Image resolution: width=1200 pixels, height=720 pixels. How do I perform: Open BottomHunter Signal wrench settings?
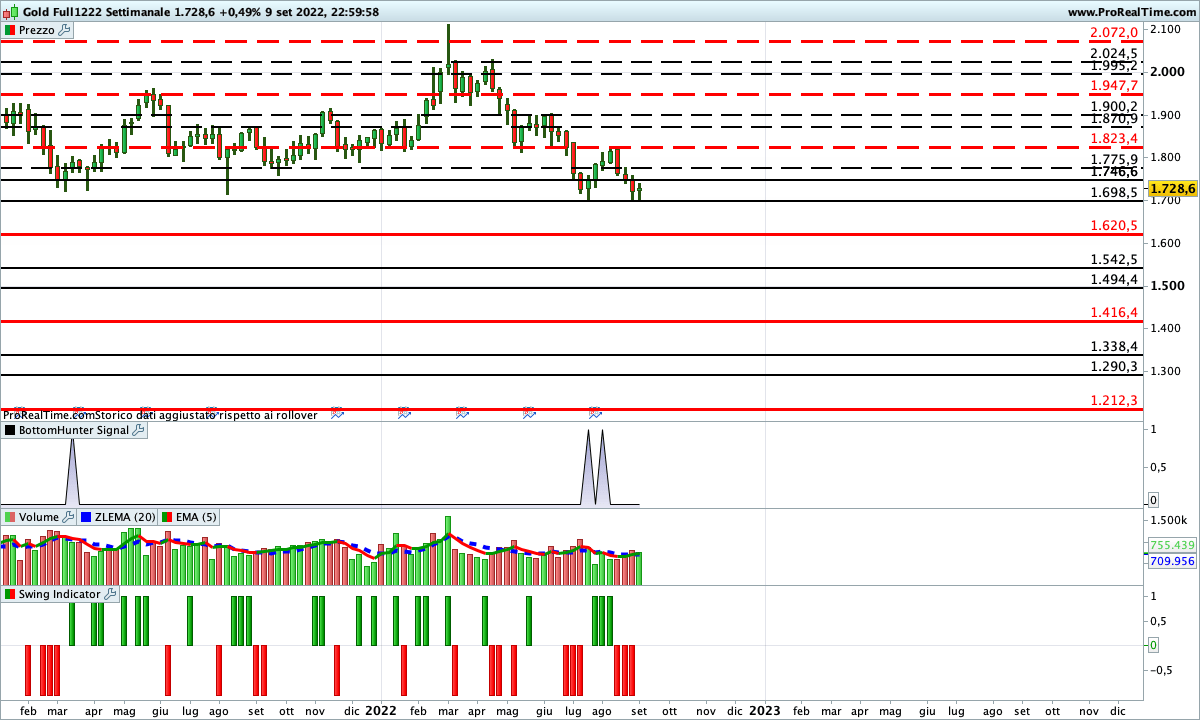click(138, 430)
